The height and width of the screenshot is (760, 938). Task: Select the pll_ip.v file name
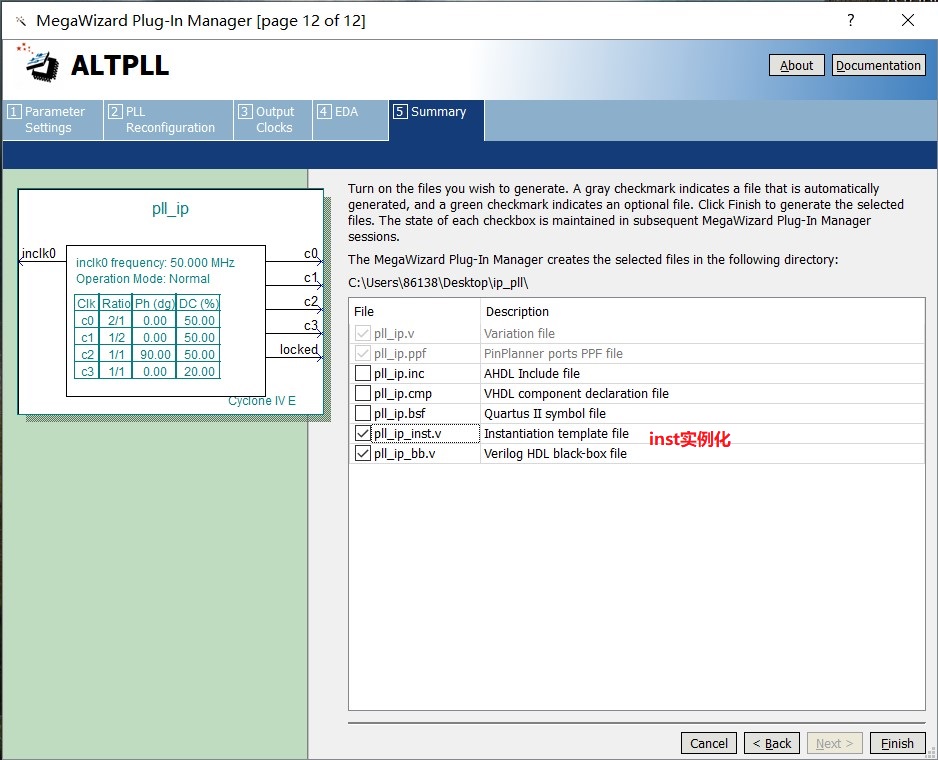(394, 334)
